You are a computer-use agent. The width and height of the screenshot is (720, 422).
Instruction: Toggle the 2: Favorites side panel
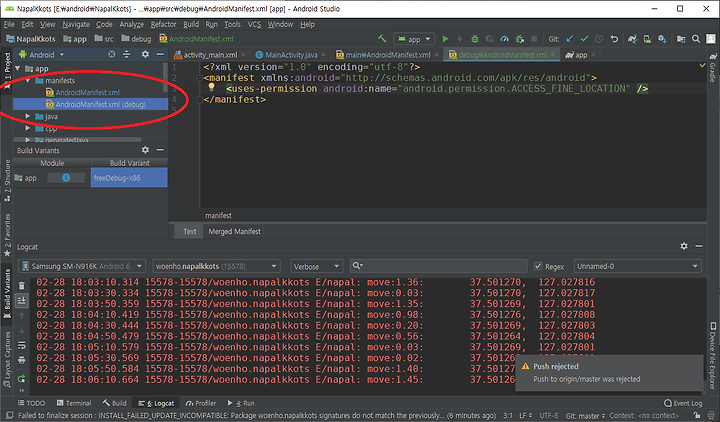pos(7,235)
